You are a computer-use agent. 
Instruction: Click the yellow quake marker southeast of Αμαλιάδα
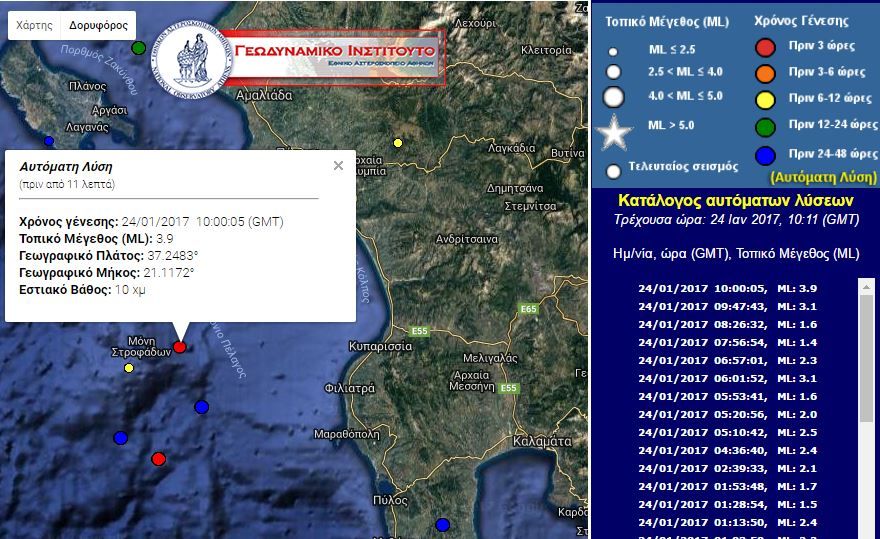(398, 143)
